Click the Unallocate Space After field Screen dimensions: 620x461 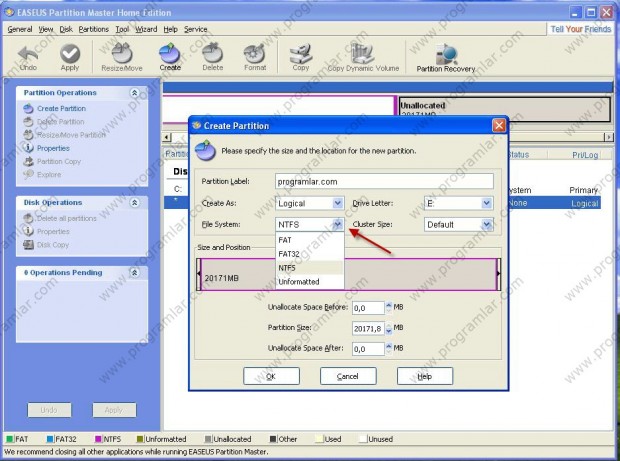368,349
